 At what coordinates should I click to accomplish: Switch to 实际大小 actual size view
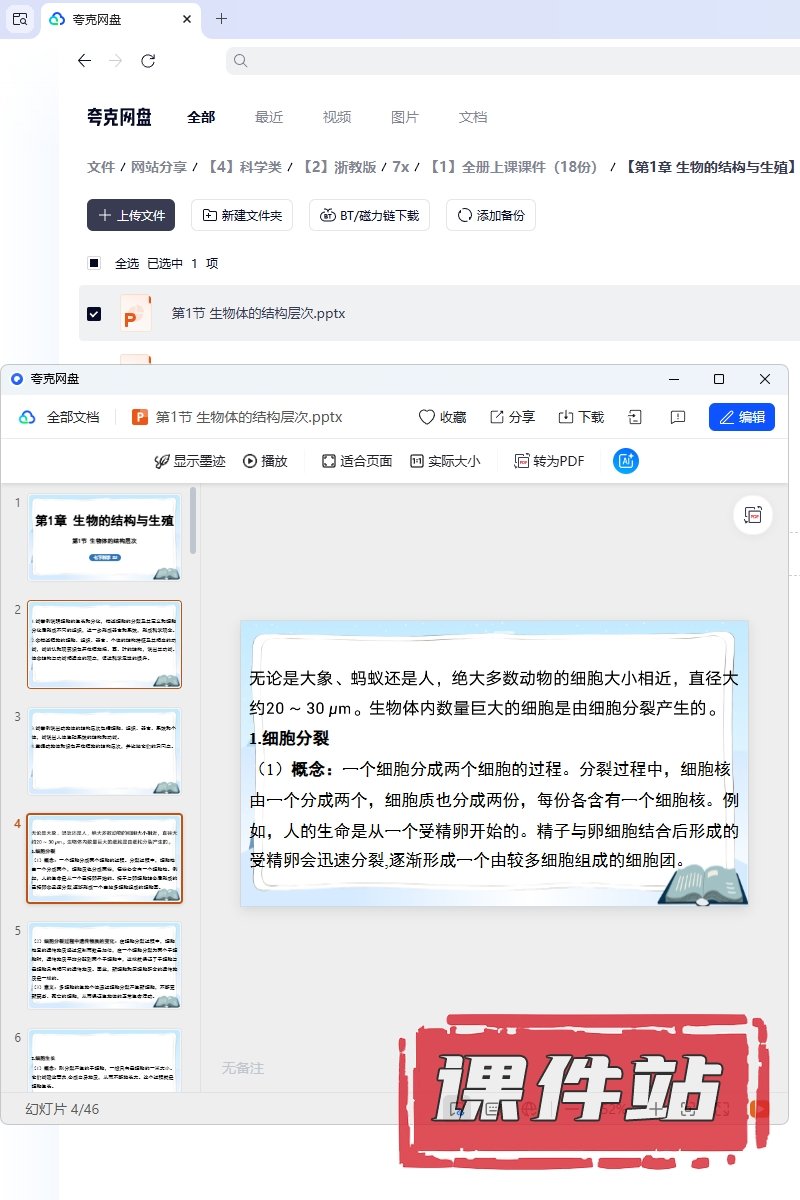coord(444,461)
